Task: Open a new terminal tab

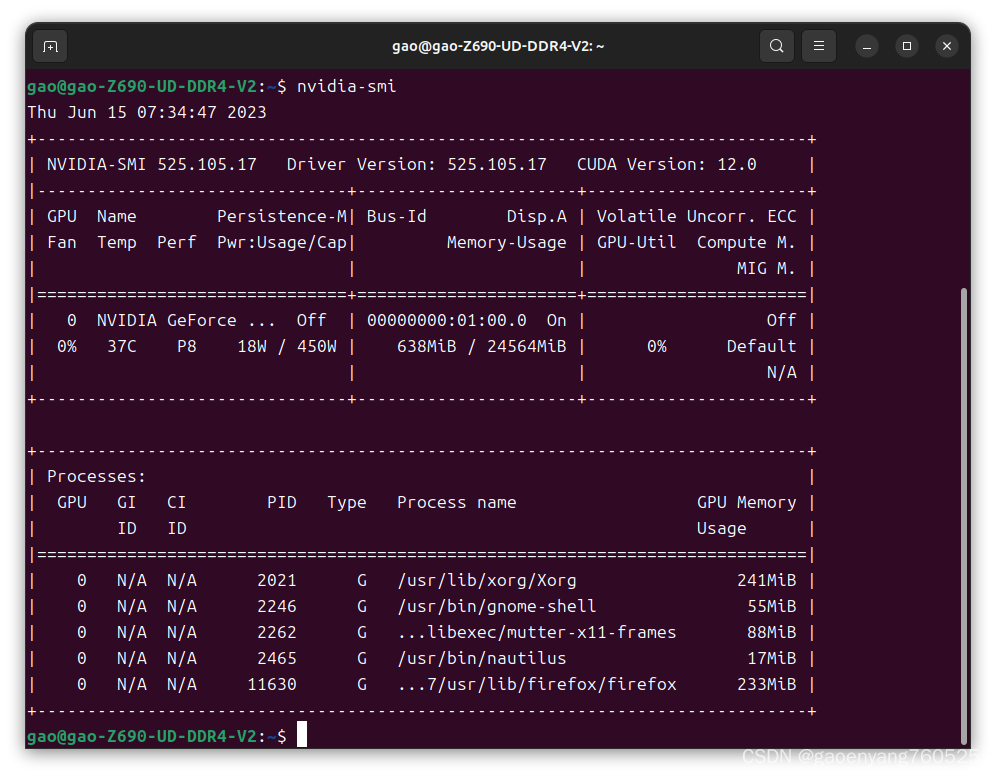Action: 50,46
